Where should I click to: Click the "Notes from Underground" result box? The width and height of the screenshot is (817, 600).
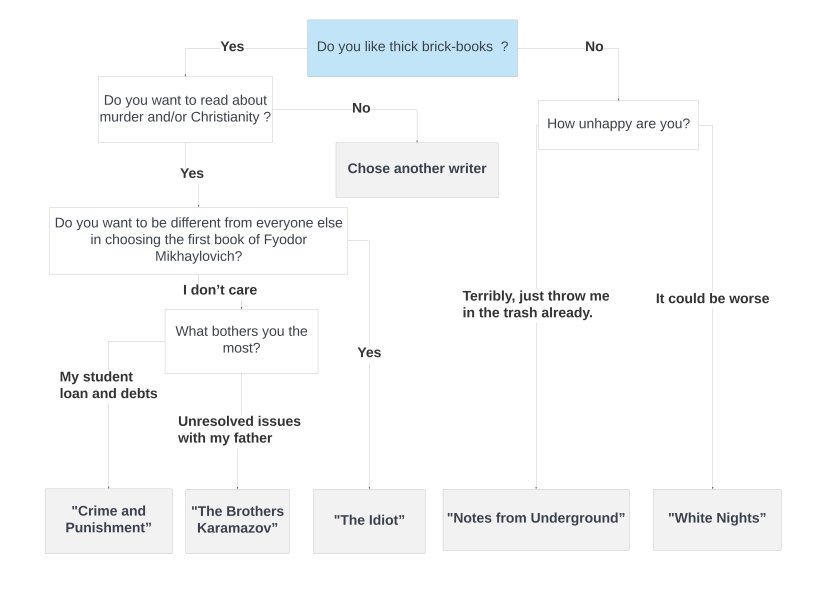point(536,519)
